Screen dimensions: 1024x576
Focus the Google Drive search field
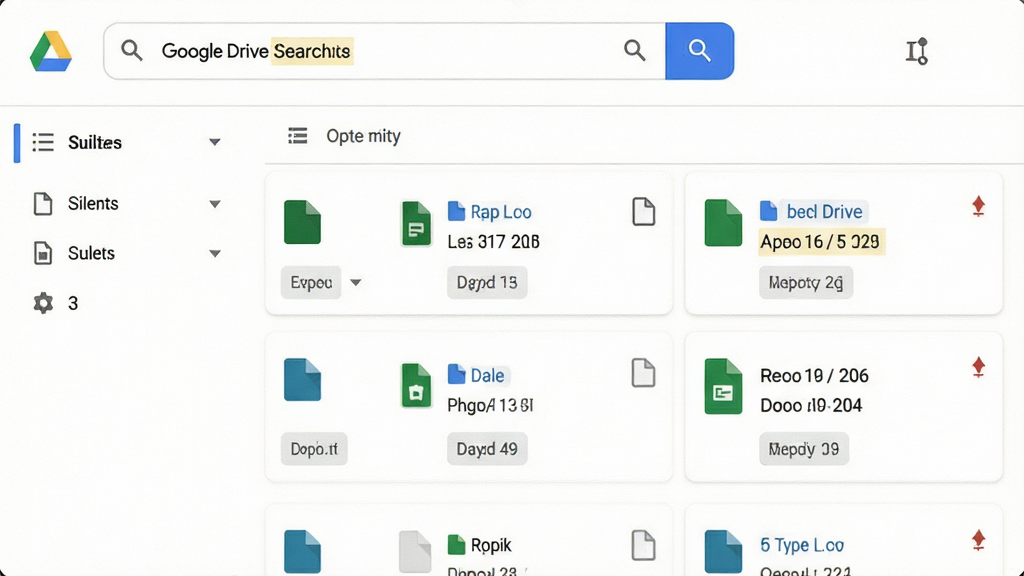[x=385, y=51]
